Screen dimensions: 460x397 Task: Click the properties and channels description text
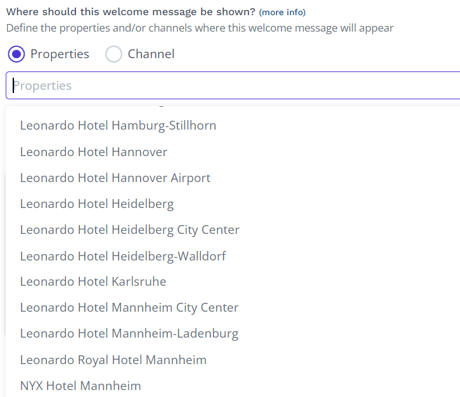pyautogui.click(x=200, y=28)
